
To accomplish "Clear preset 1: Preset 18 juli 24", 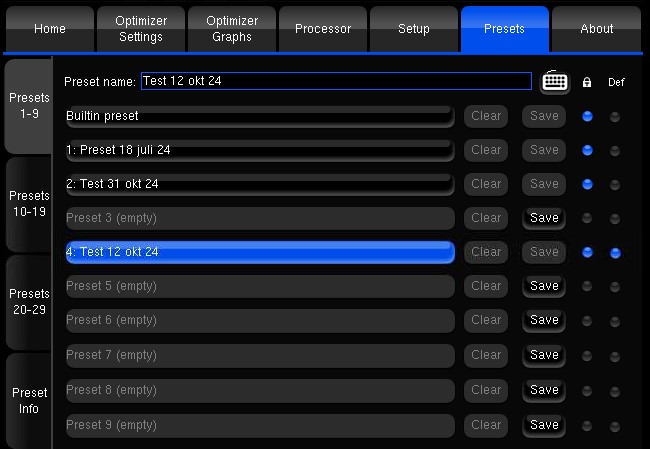I will point(486,150).
